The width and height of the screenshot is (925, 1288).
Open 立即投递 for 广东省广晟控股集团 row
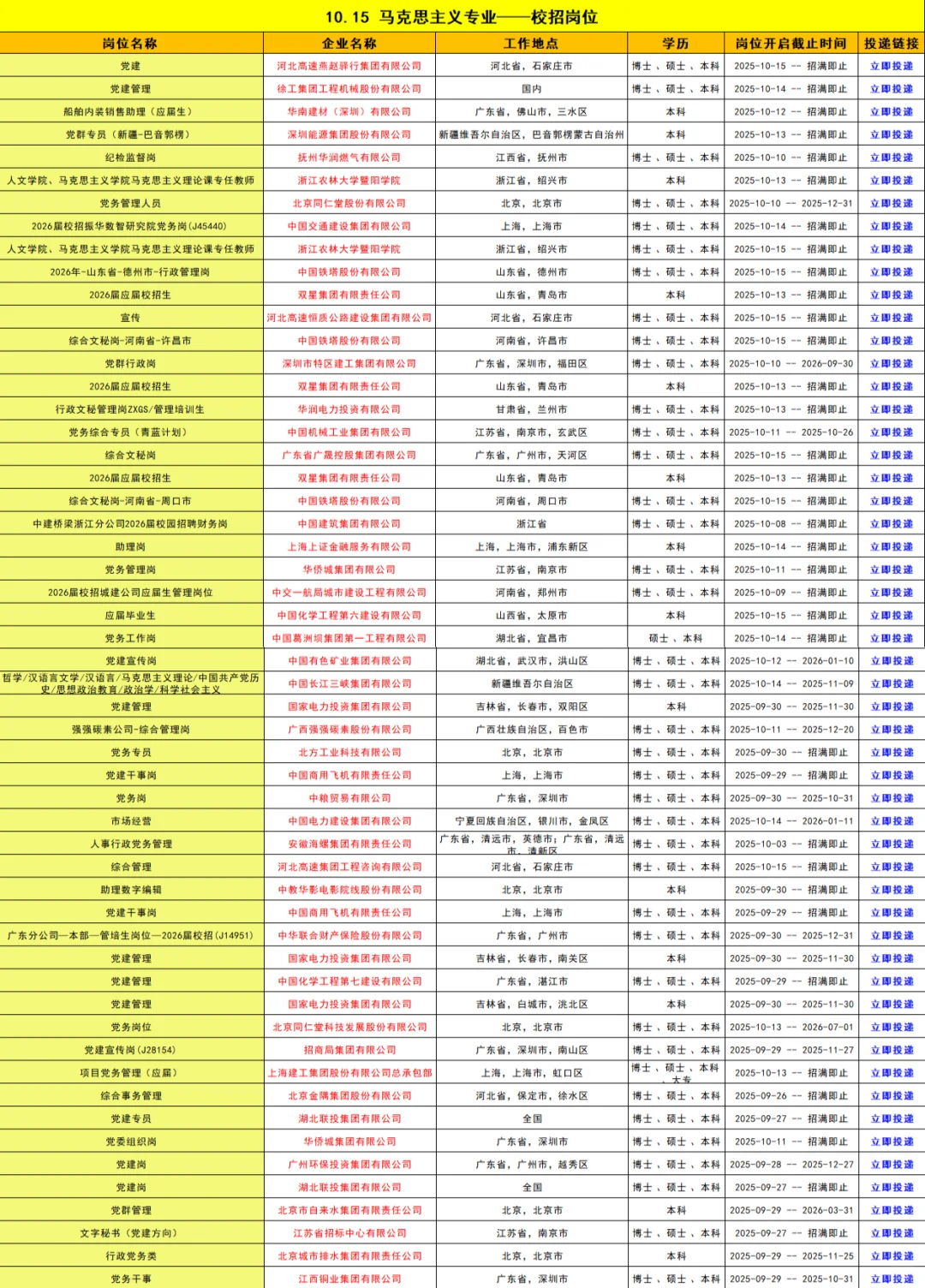[892, 456]
